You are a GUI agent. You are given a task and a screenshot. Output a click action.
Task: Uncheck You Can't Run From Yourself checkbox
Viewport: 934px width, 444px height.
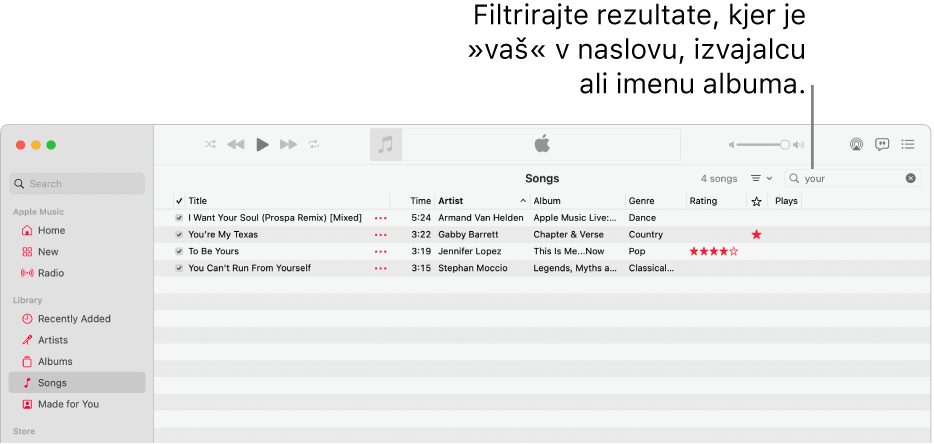(x=179, y=268)
